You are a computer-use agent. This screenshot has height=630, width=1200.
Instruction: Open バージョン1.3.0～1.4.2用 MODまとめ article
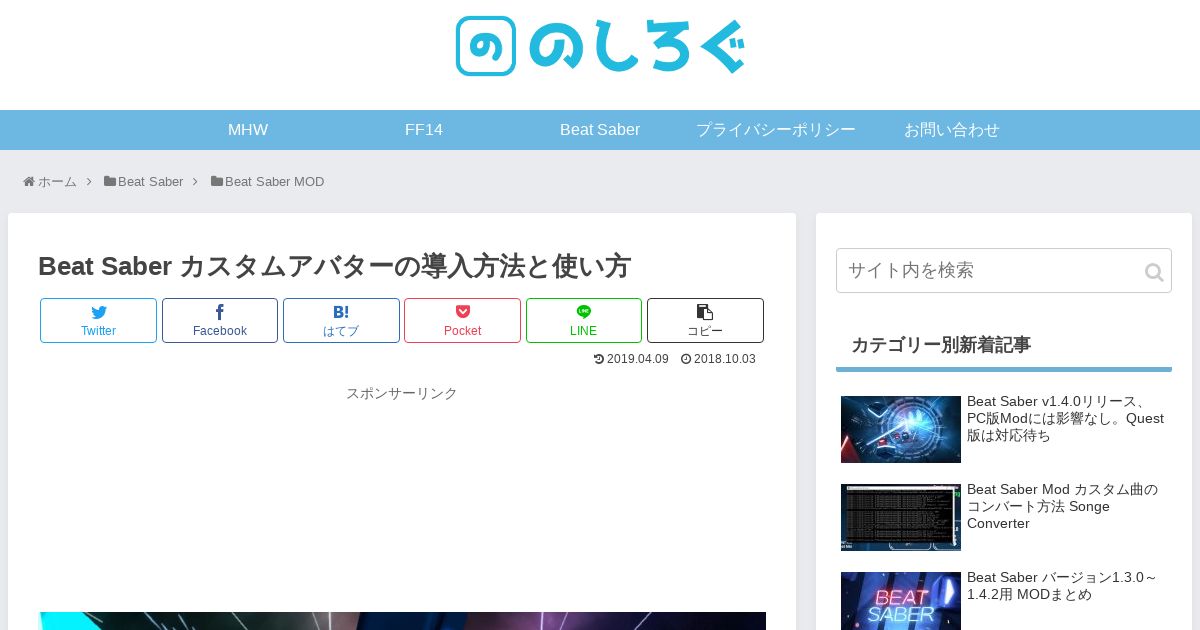(1062, 586)
